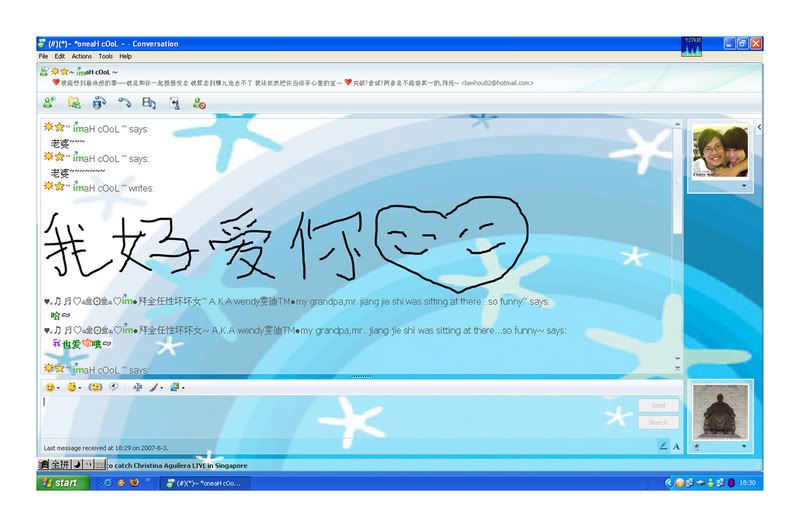800x527 pixels.
Task: Open the Tools menu
Action: pos(106,57)
